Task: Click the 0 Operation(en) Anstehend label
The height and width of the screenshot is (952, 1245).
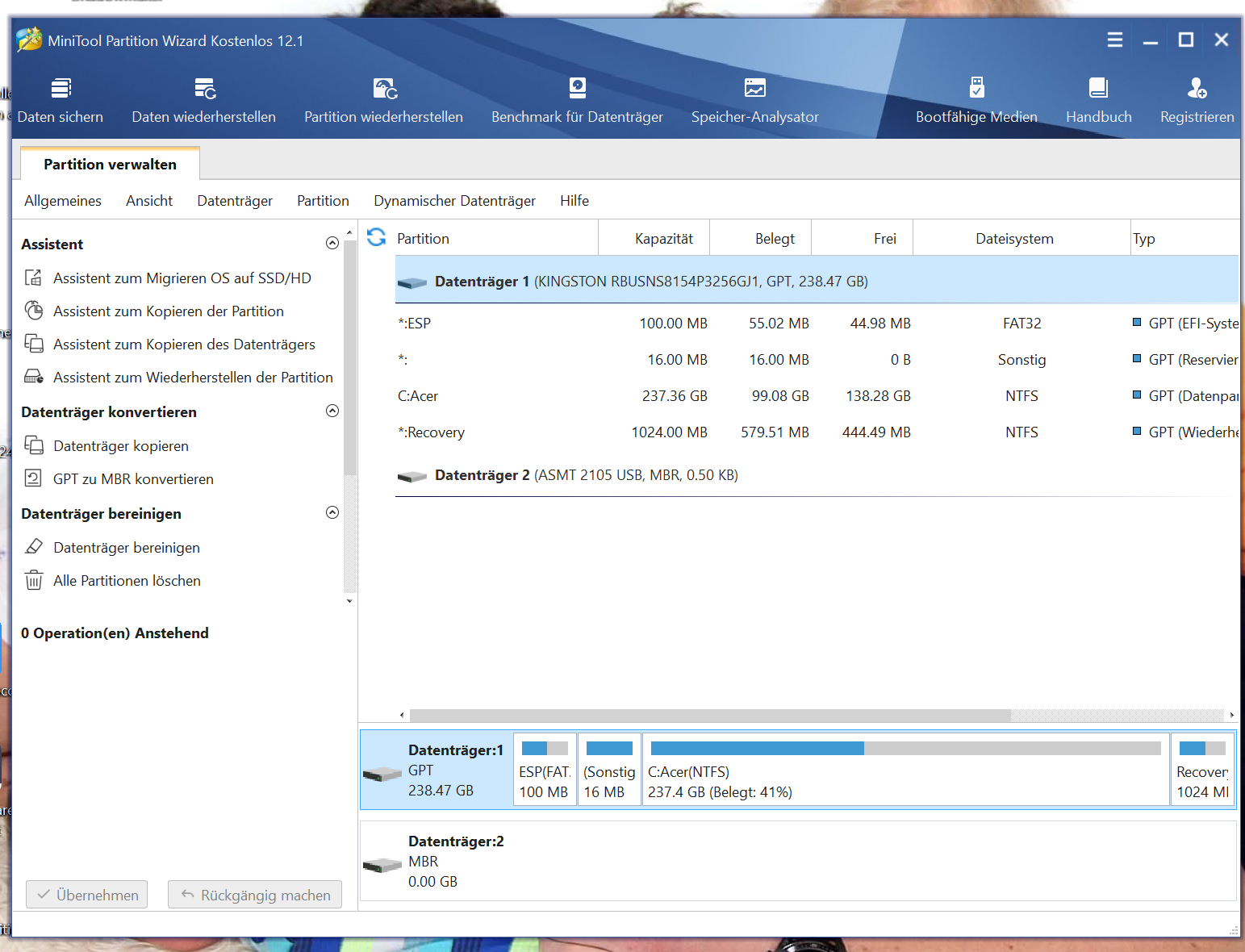Action: tap(115, 633)
